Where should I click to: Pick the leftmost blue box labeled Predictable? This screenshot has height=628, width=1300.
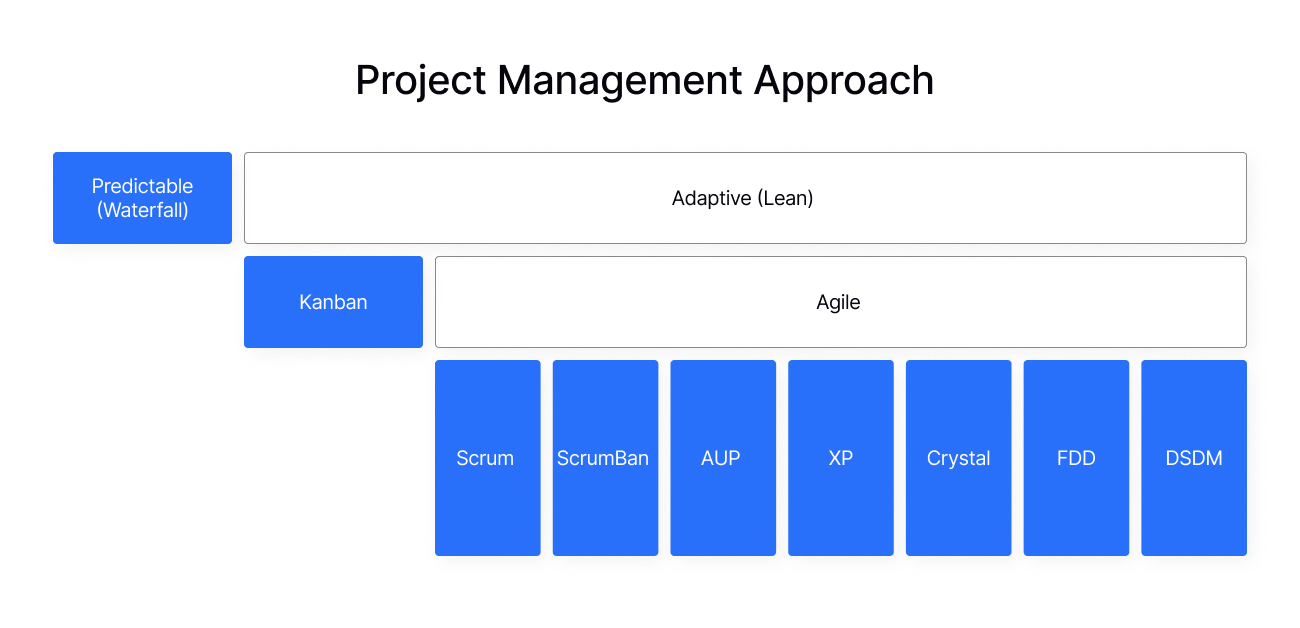(142, 197)
